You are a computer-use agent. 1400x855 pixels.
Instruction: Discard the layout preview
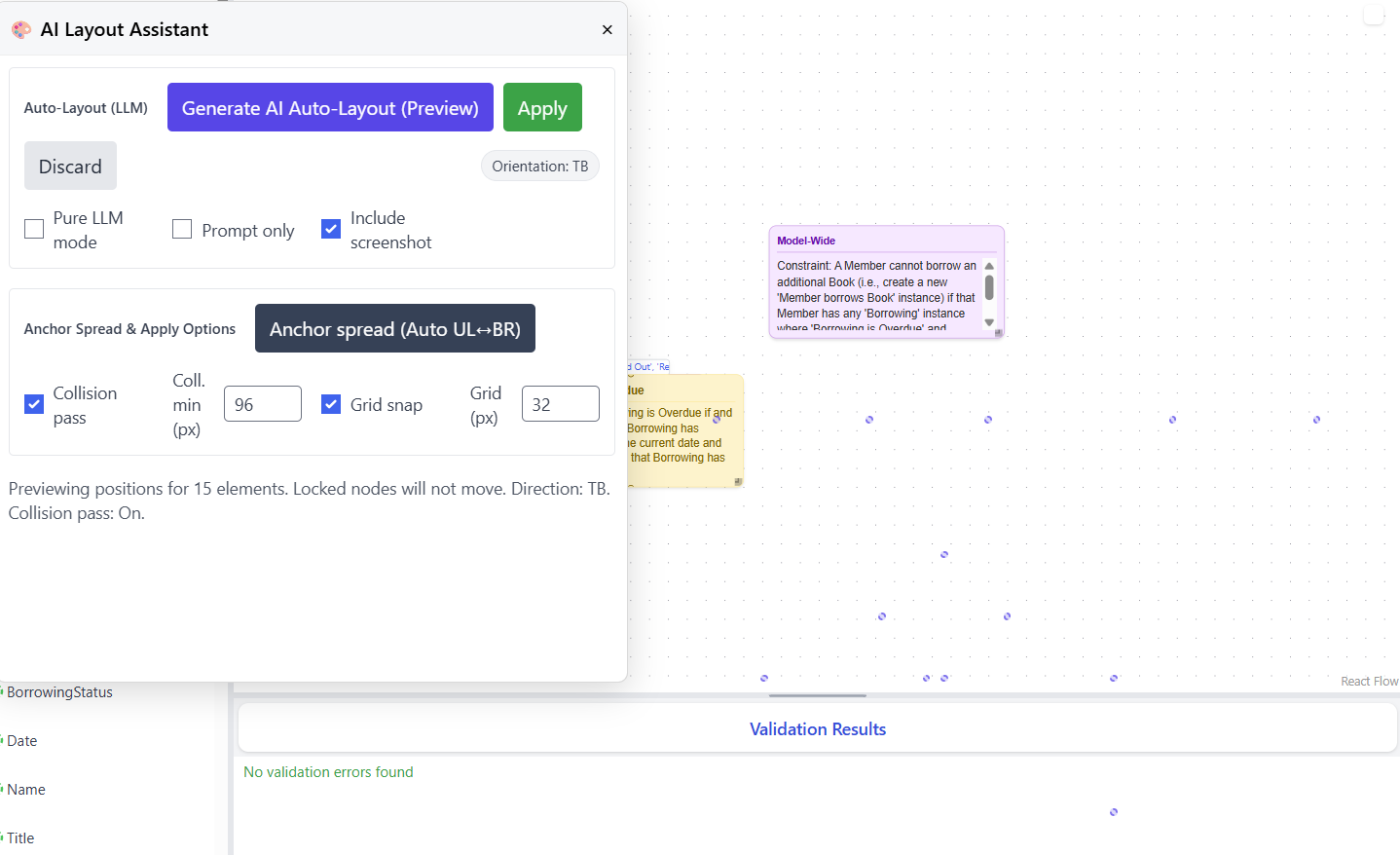[70, 166]
